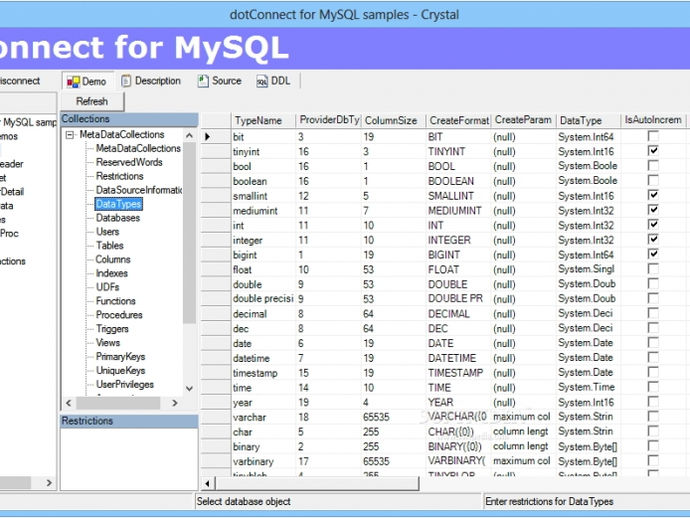Open the Demo tab

[x=87, y=81]
